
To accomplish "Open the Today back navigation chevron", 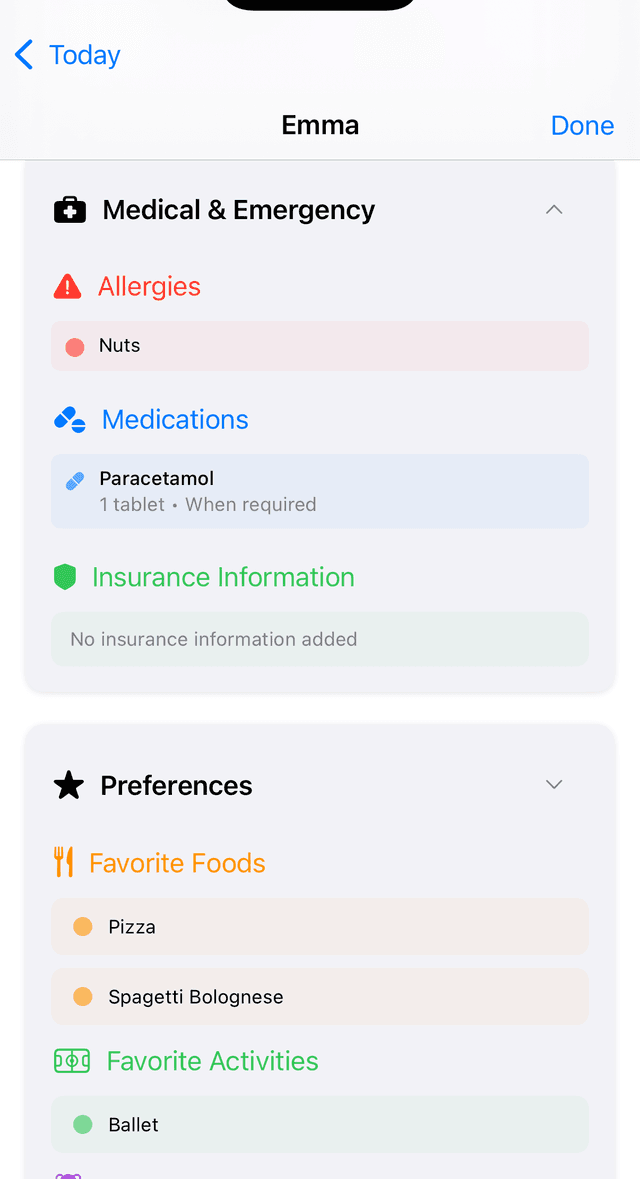I will click(x=22, y=55).
